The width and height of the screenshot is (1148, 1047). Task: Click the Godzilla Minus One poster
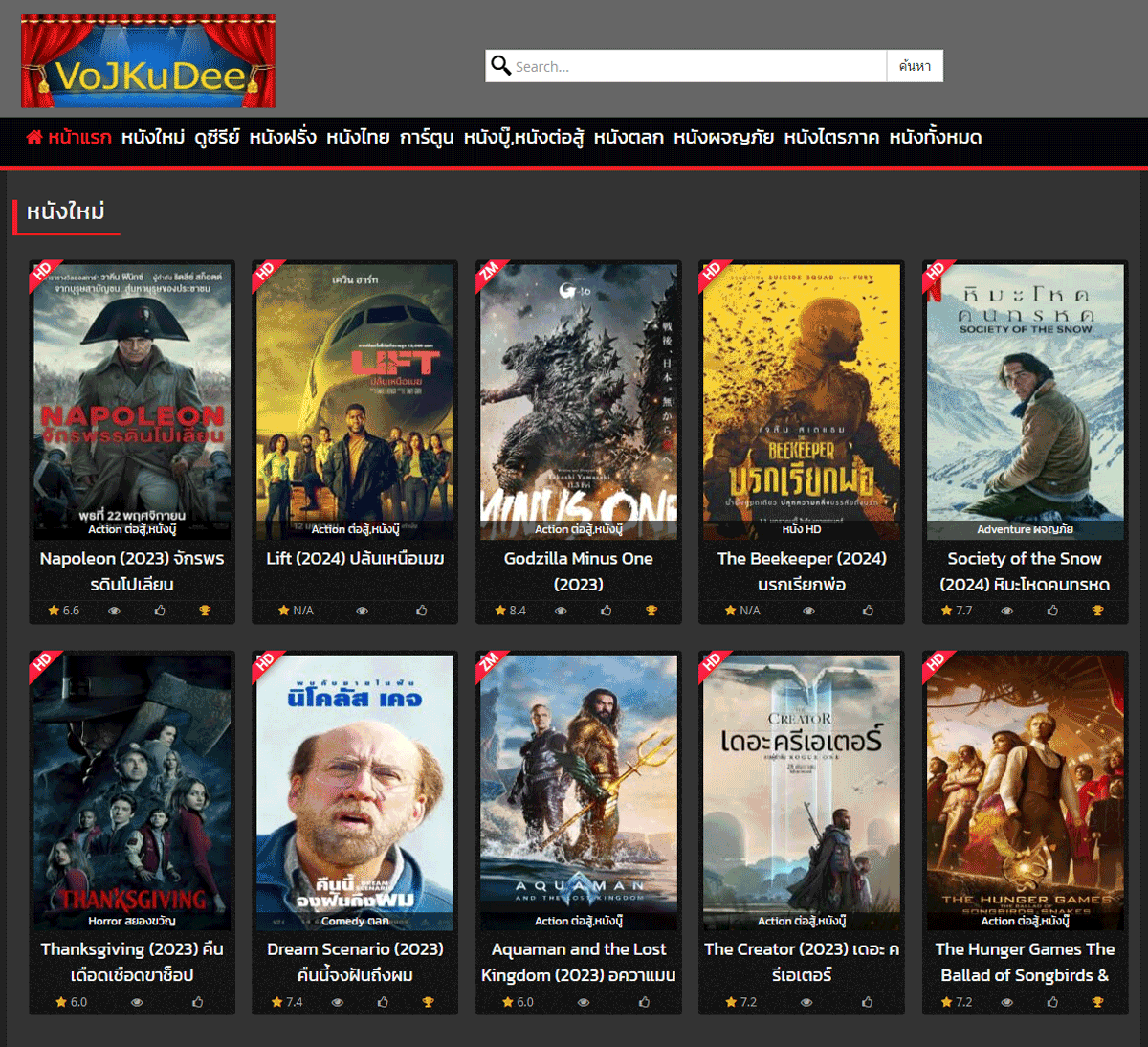point(579,400)
